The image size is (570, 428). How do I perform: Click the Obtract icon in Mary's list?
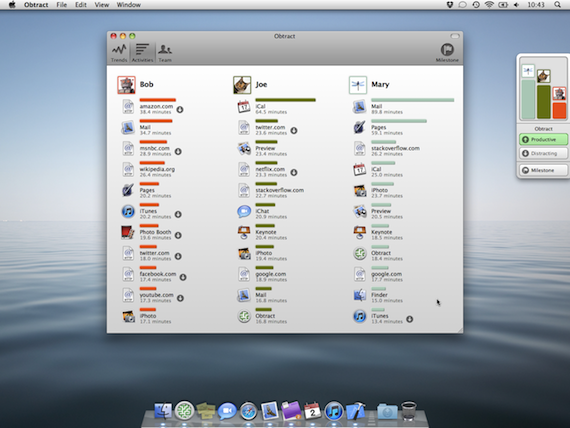(360, 253)
